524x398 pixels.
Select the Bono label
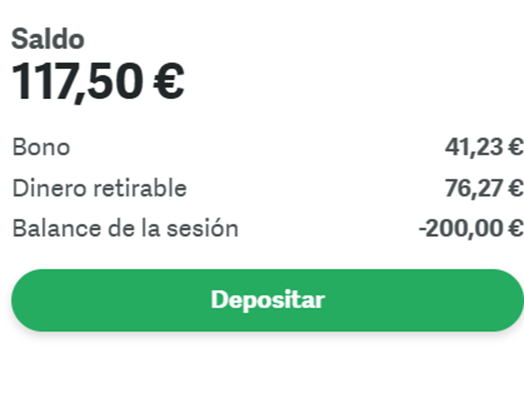pyautogui.click(x=41, y=147)
